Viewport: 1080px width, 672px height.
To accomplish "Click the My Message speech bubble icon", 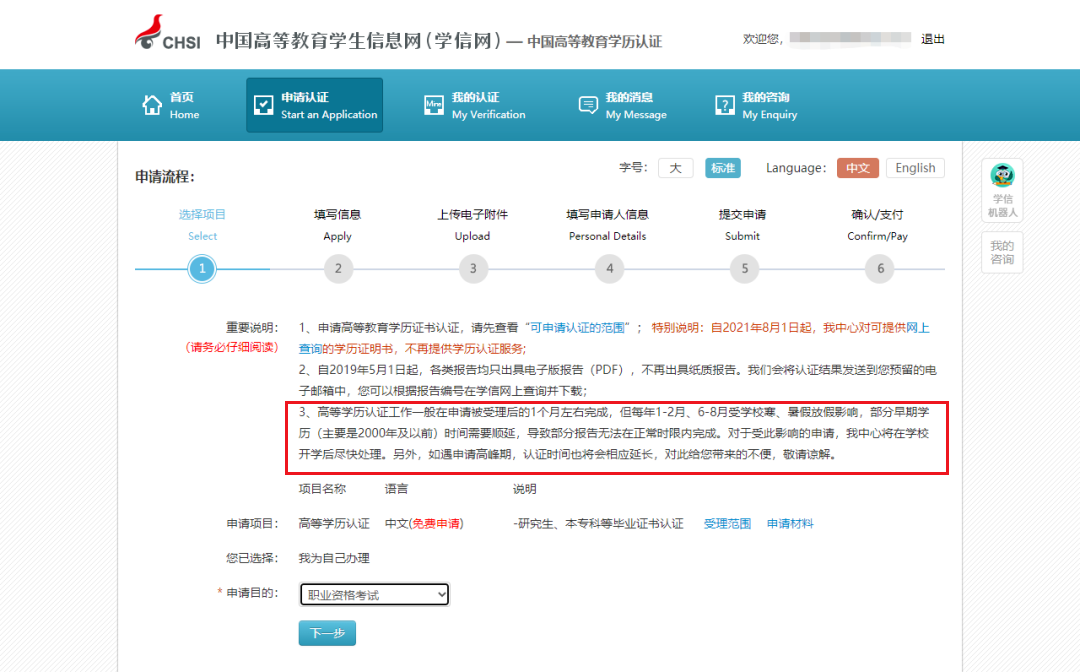I will coord(588,105).
